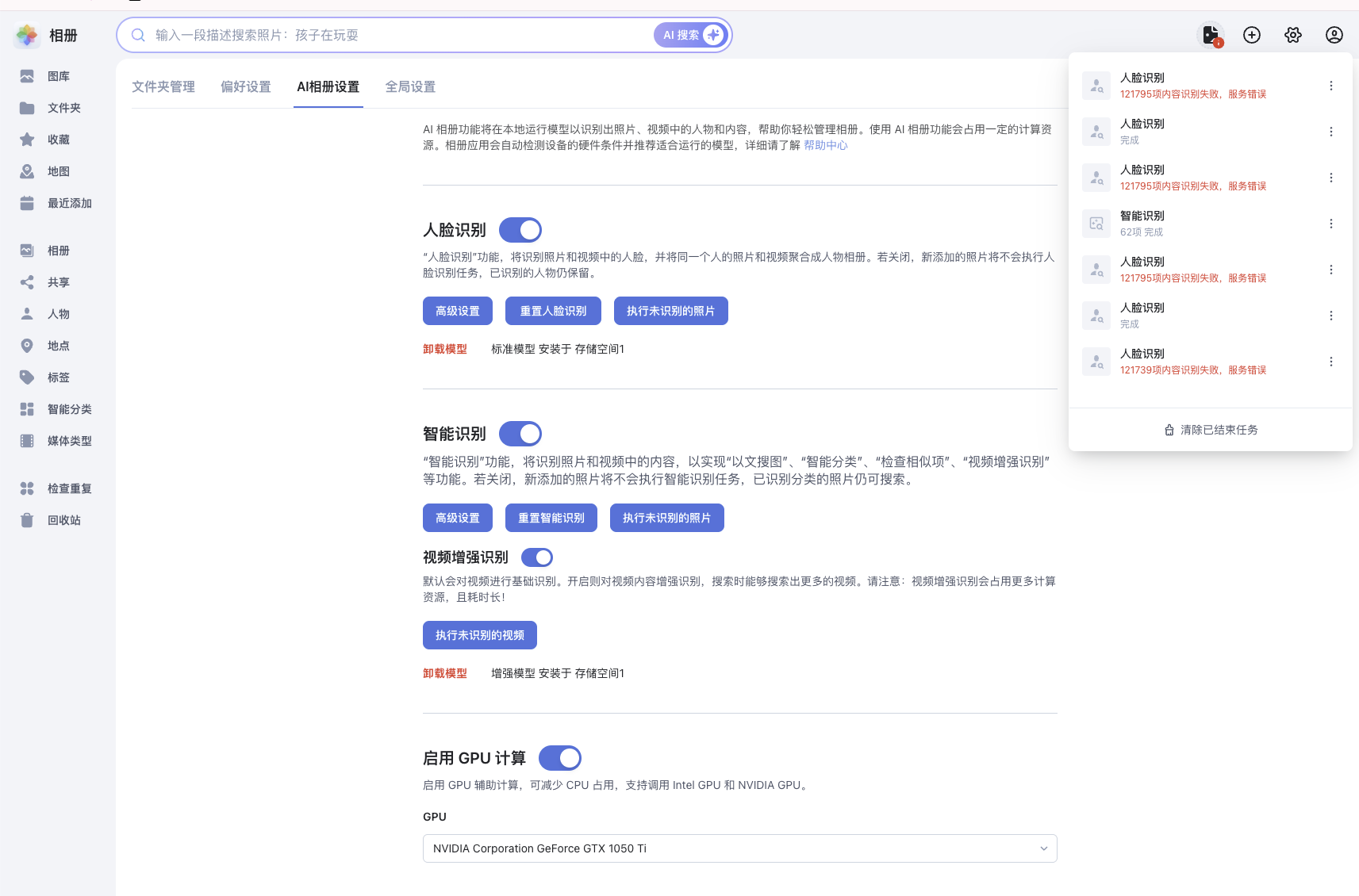Toggle the 人脸识别 switch off
Viewport: 1359px width, 896px height.
520,230
